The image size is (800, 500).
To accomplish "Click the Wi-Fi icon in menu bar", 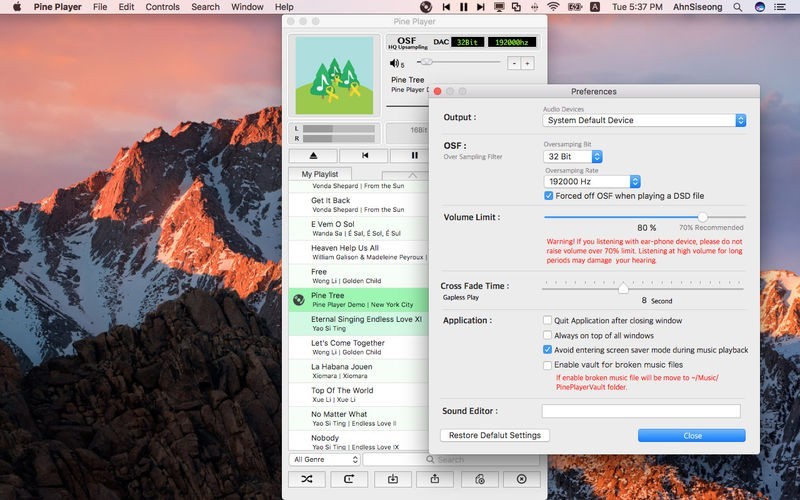I will [552, 7].
